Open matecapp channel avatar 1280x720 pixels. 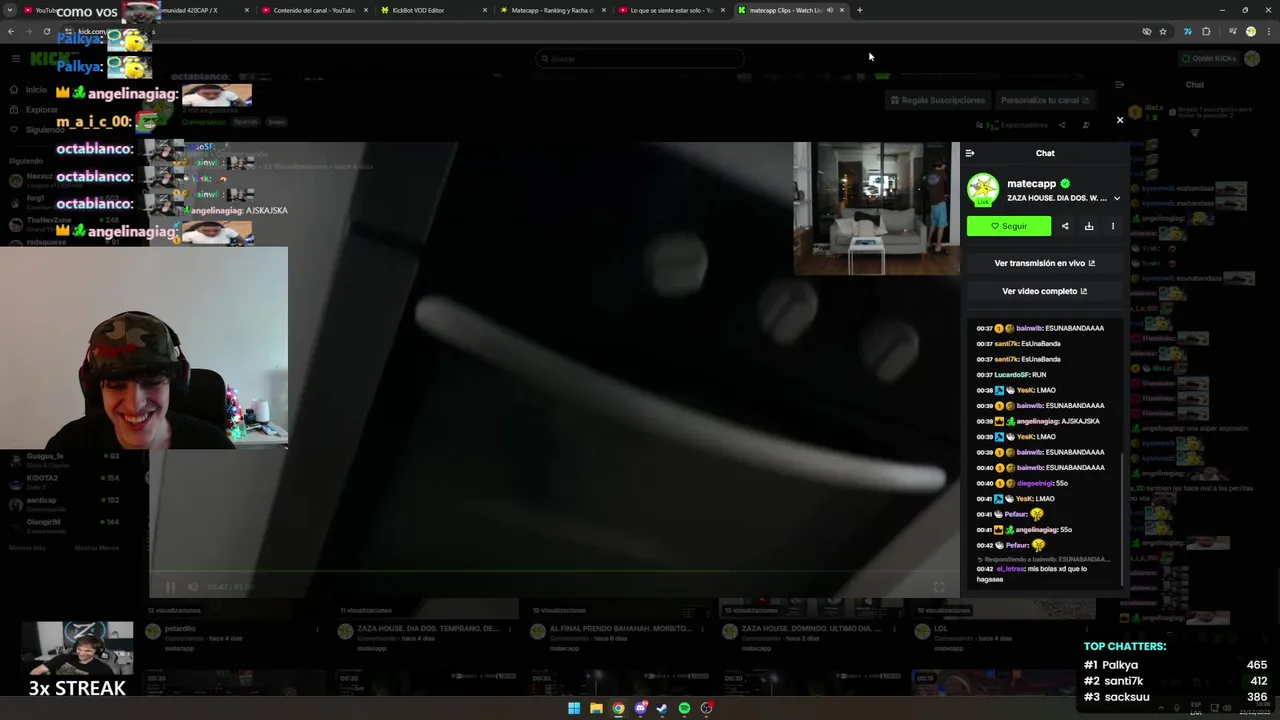click(x=982, y=190)
